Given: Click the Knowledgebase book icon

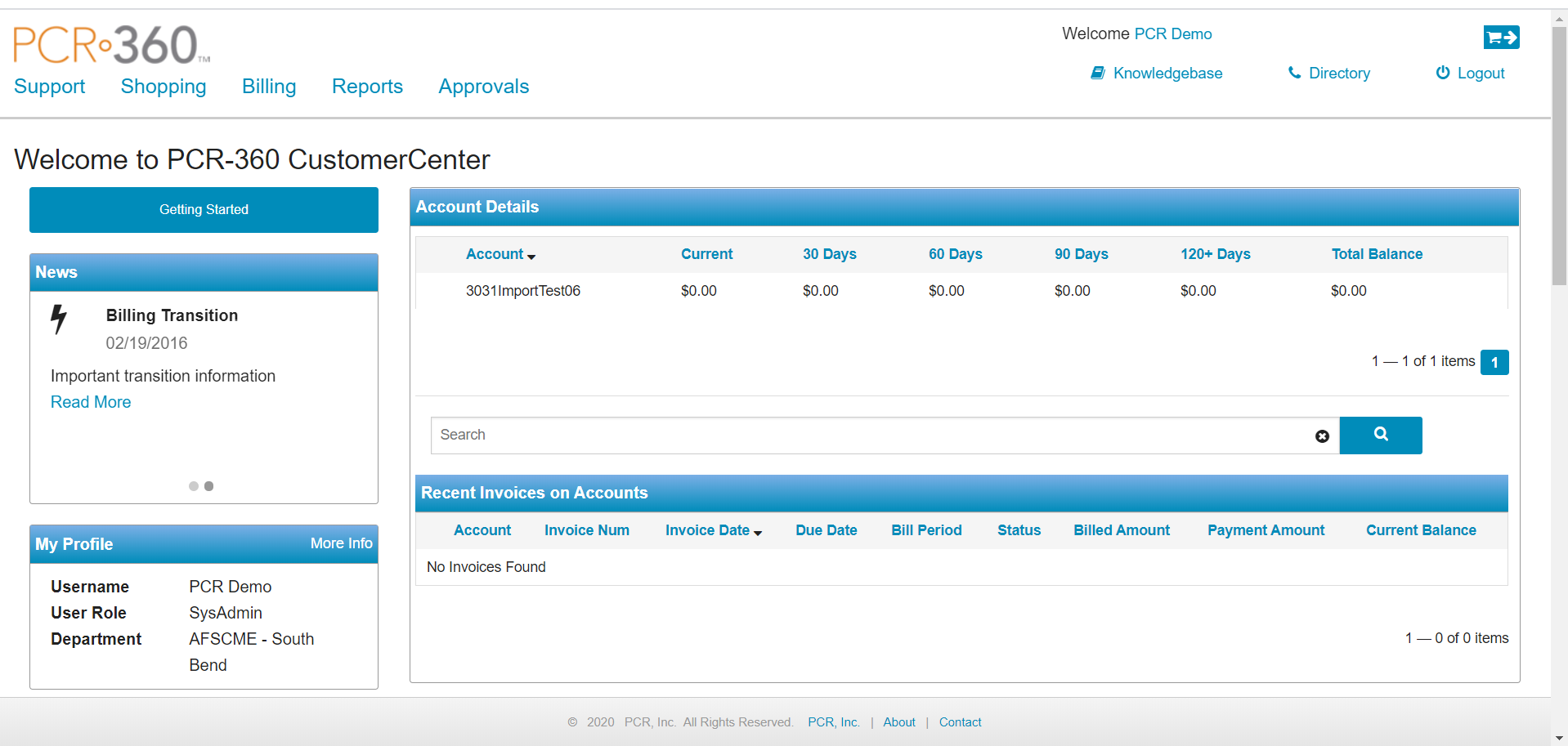Looking at the screenshot, I should (x=1098, y=73).
